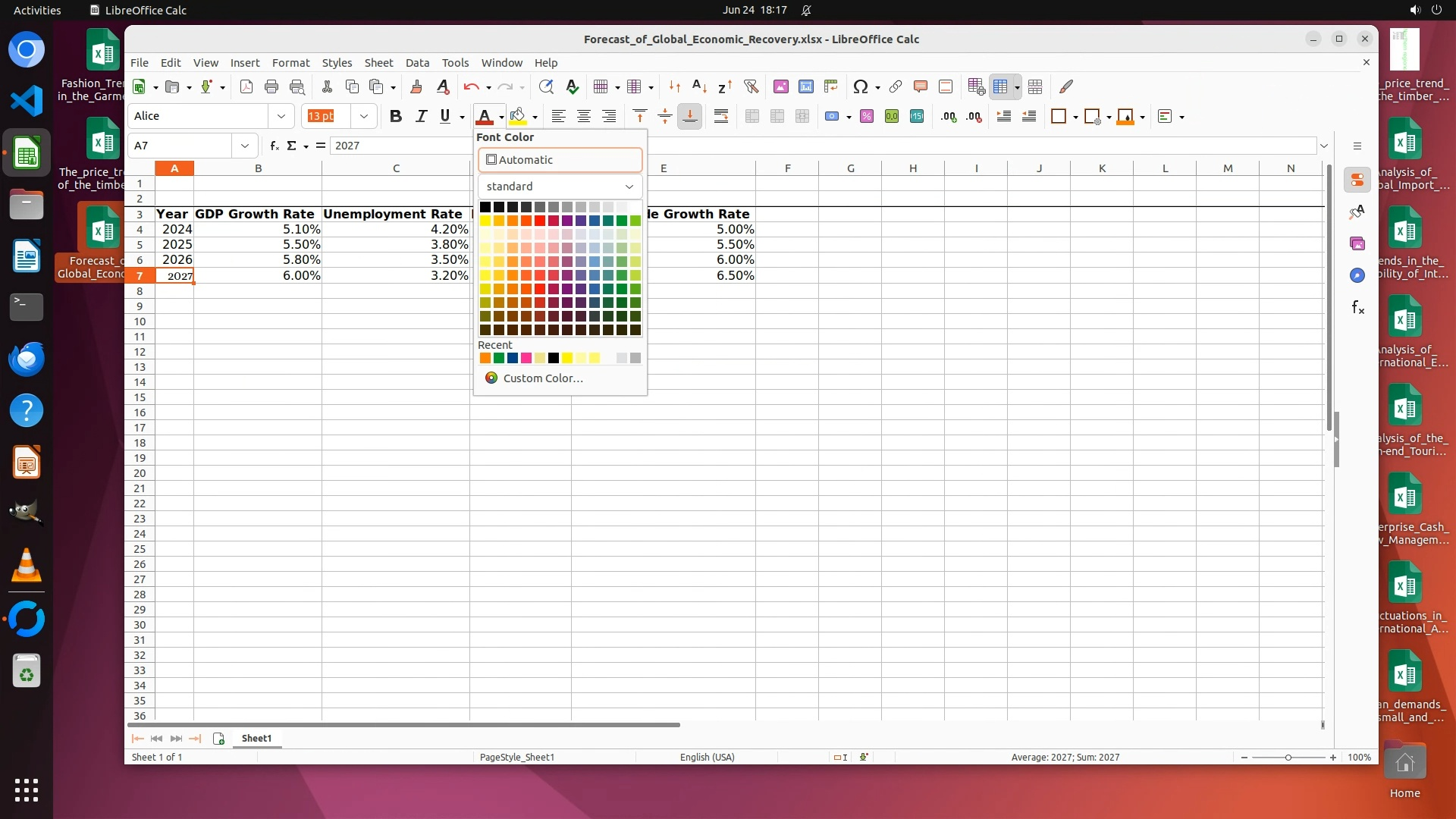Viewport: 1456px width, 819px height.
Task: Select the Sheet1 tab
Action: tap(256, 738)
